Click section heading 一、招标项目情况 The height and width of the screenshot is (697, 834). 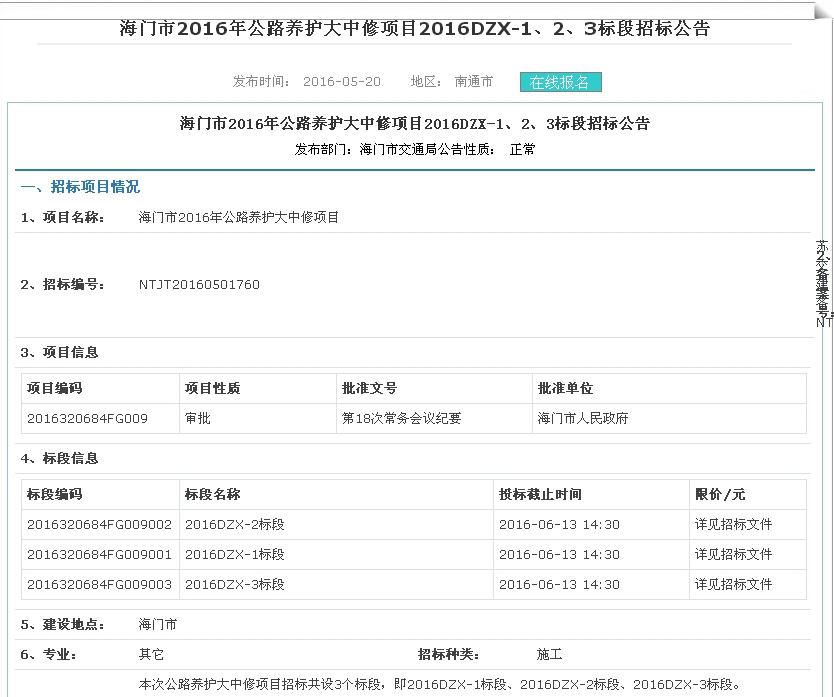point(80,187)
